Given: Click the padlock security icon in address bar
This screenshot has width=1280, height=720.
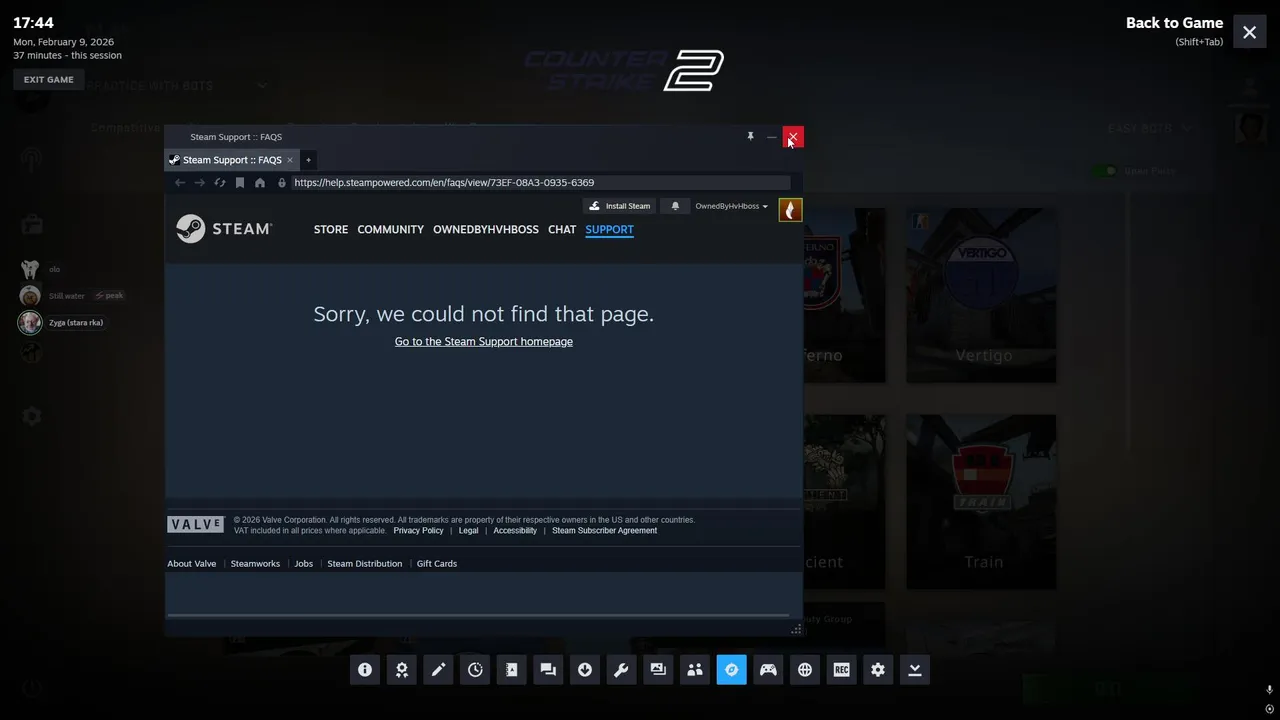Looking at the screenshot, I should (282, 183).
